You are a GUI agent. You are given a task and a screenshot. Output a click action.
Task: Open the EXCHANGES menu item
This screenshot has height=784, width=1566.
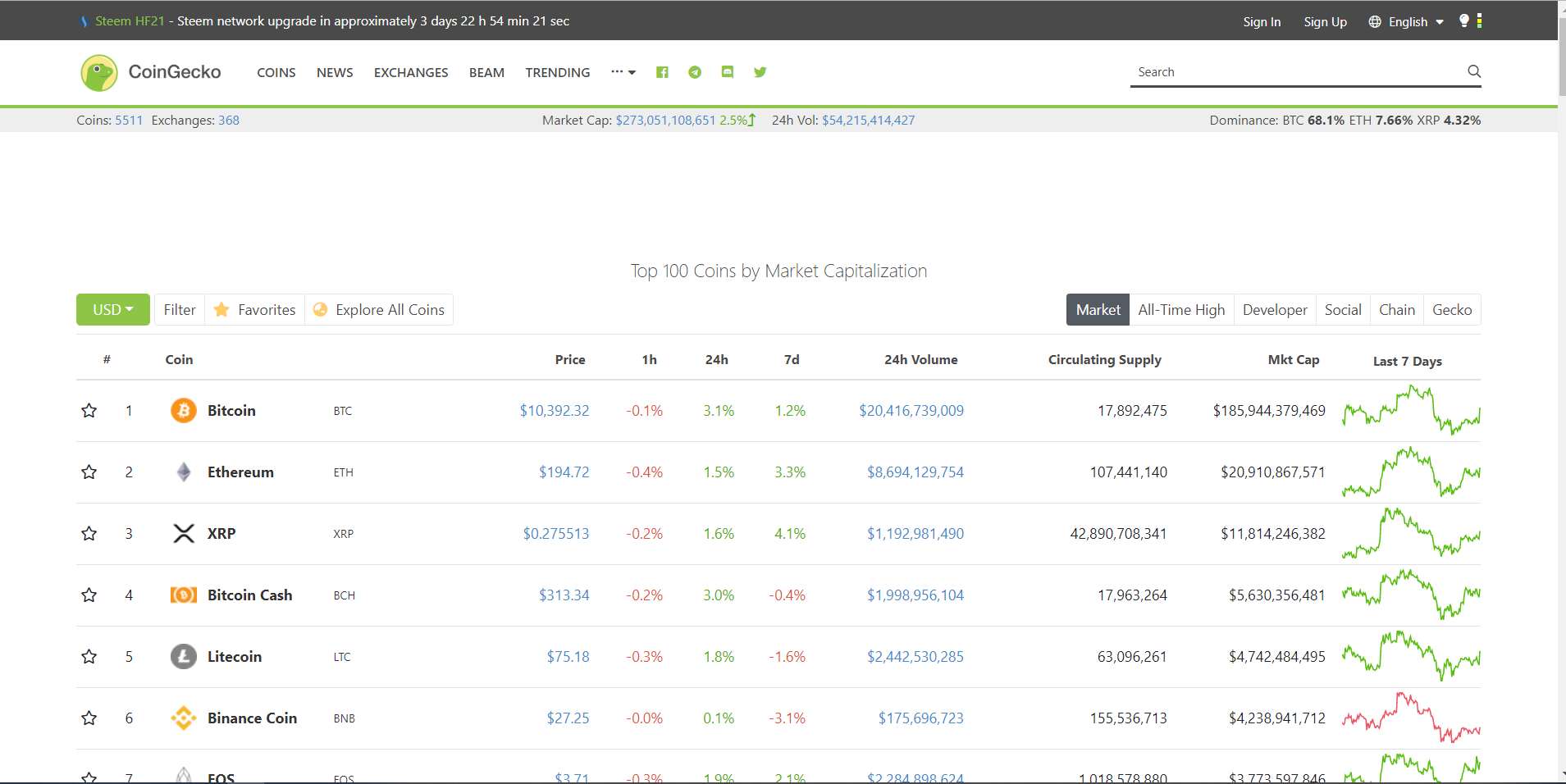click(x=411, y=73)
